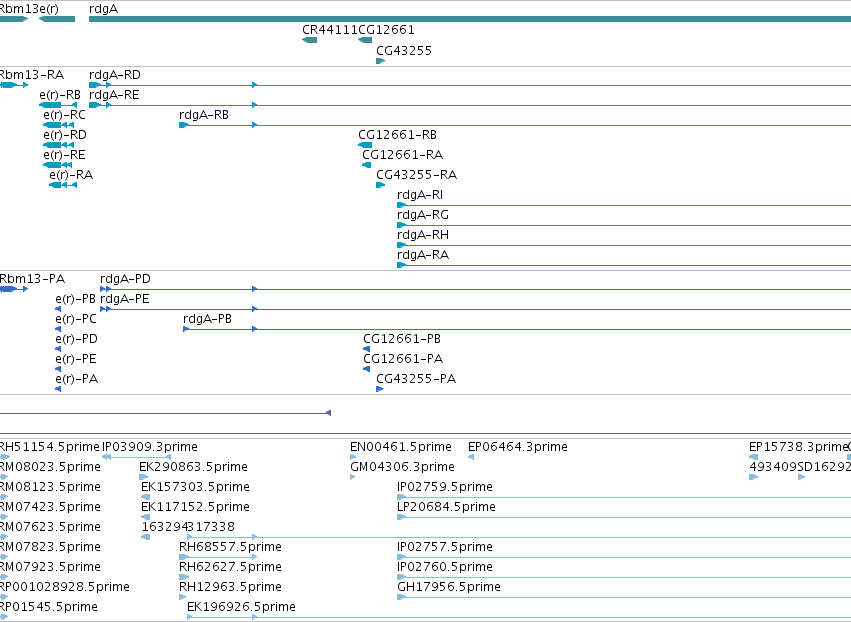Click the e(r)-PB protein label
This screenshot has width=851, height=622.
[x=75, y=299]
